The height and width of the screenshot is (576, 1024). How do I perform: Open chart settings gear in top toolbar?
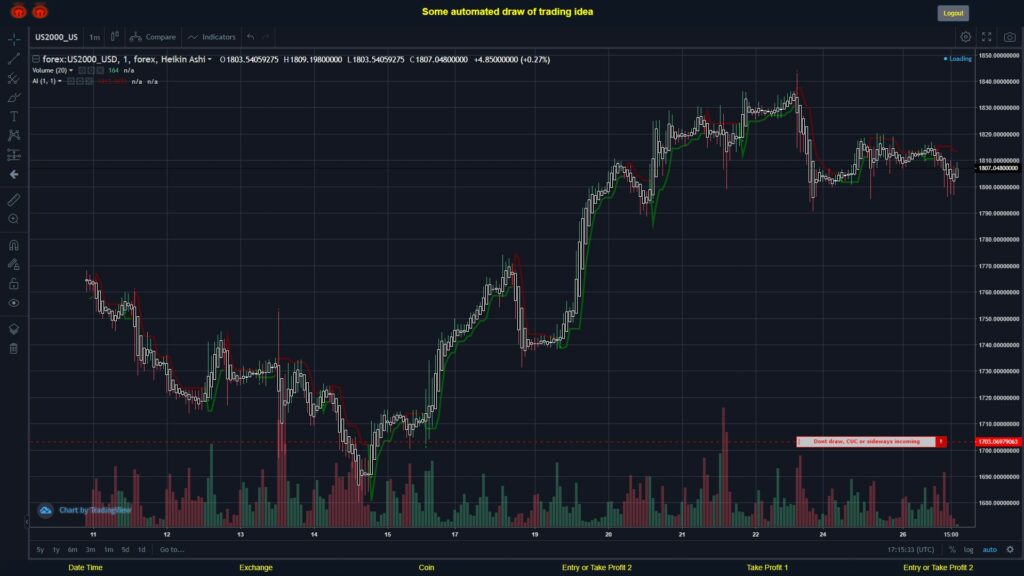click(x=965, y=37)
